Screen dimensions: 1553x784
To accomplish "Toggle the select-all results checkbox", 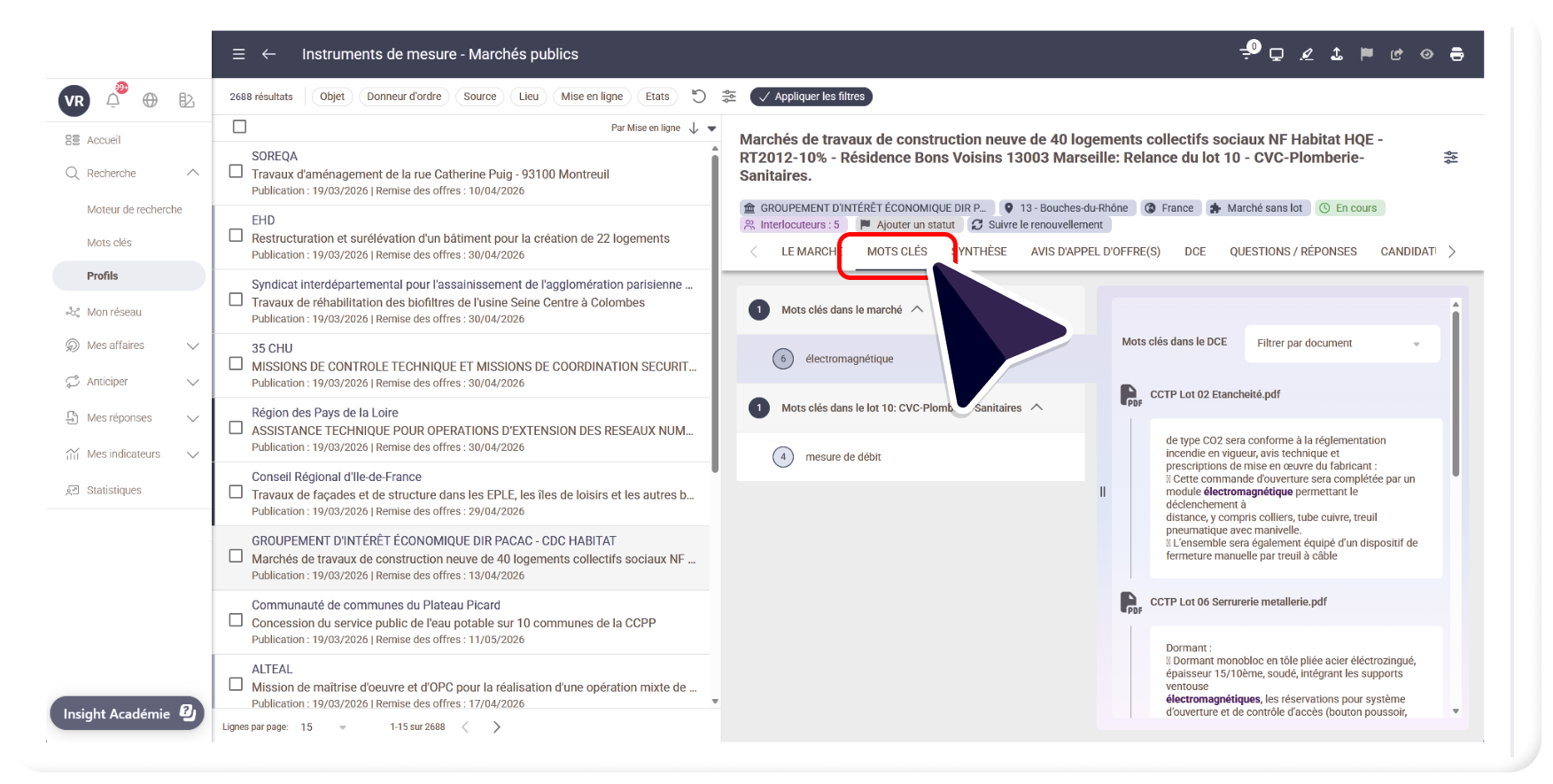I will click(x=239, y=127).
